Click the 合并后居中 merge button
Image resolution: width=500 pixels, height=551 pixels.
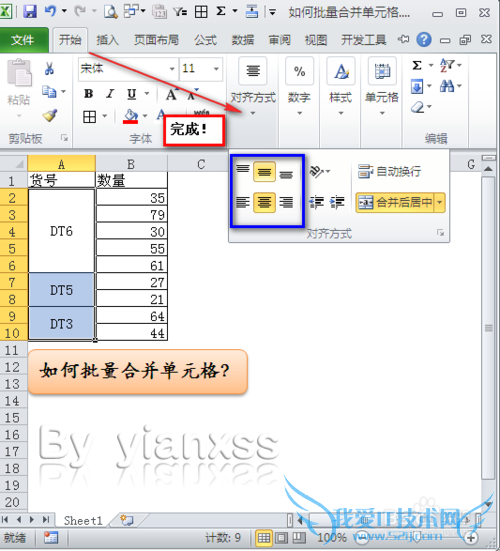coord(395,202)
